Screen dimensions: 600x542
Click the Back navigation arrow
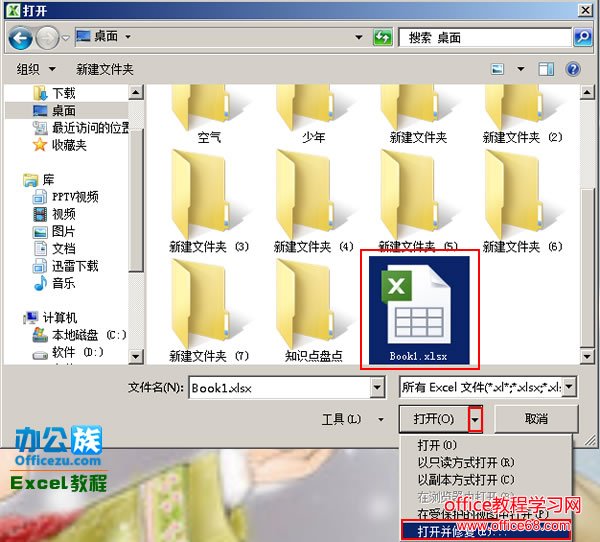tap(20, 38)
